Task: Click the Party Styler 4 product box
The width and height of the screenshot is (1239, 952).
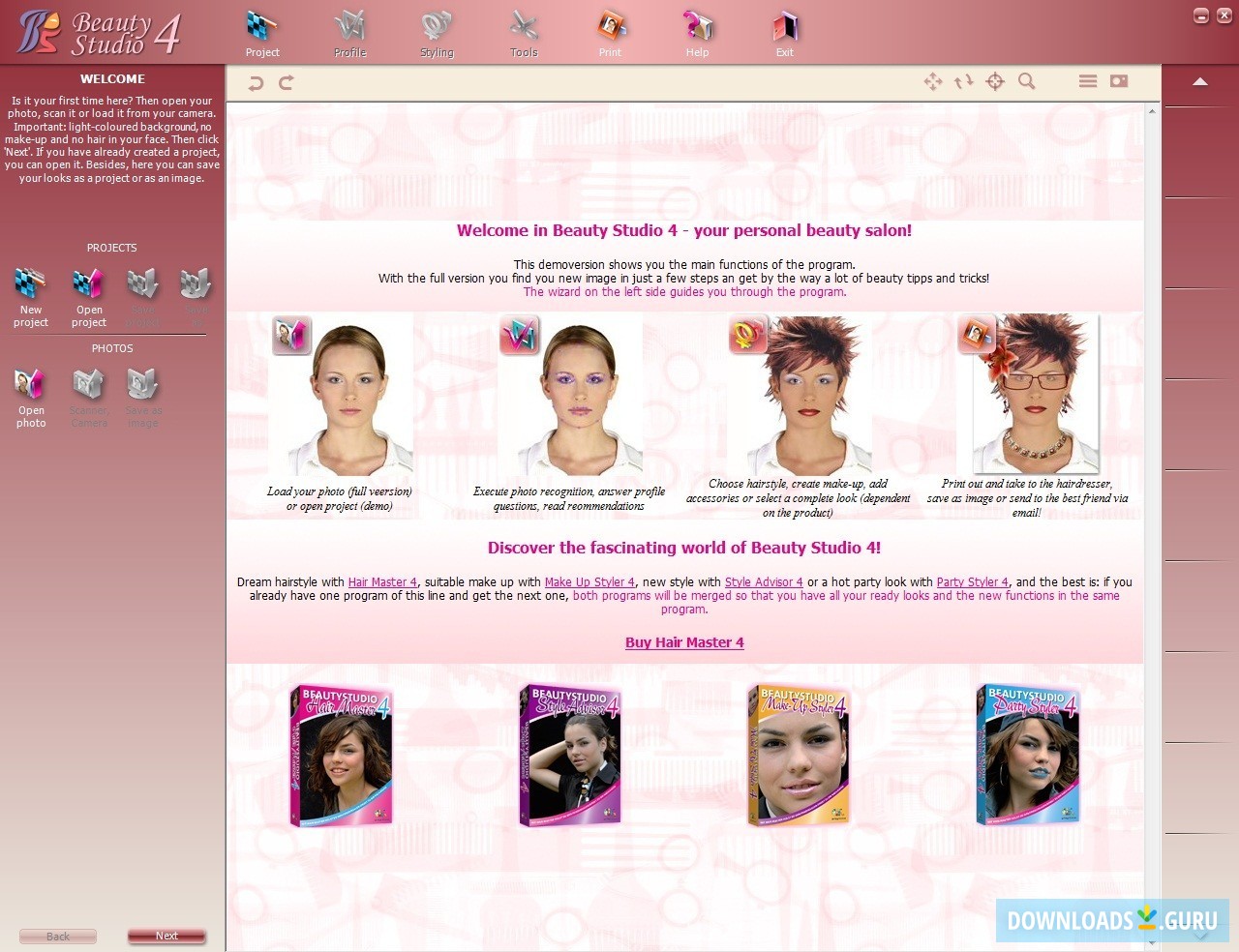Action: 1027,755
